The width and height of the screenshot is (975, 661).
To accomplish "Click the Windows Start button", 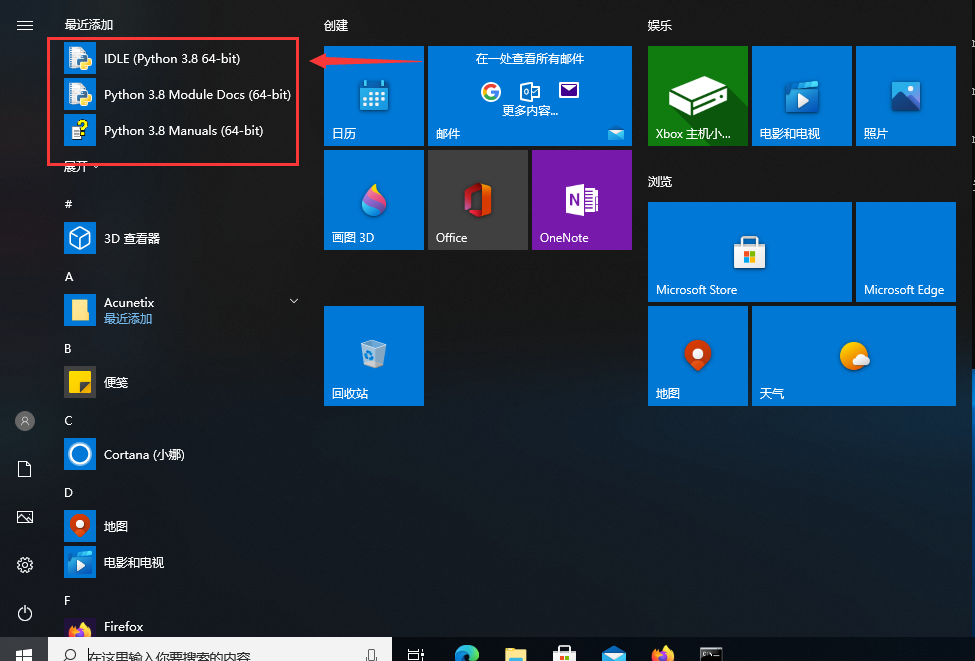I will [24, 654].
